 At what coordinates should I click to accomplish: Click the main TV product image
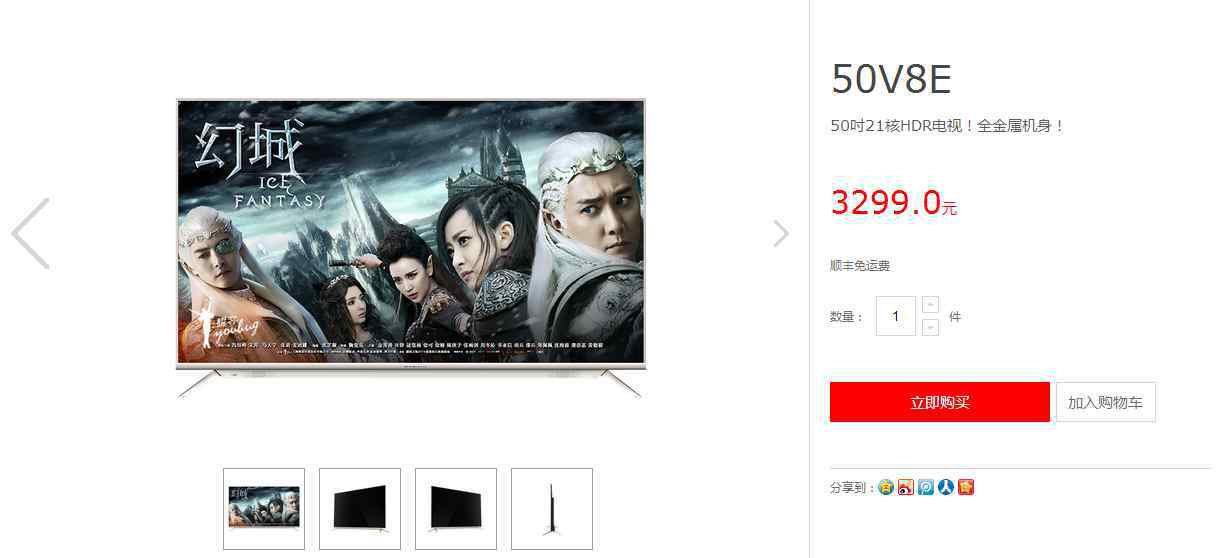411,247
